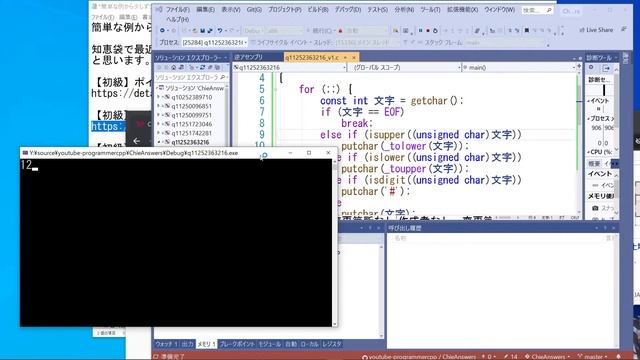Close the q11252363216_v1.c tab
640x360 pixels.
(354, 58)
